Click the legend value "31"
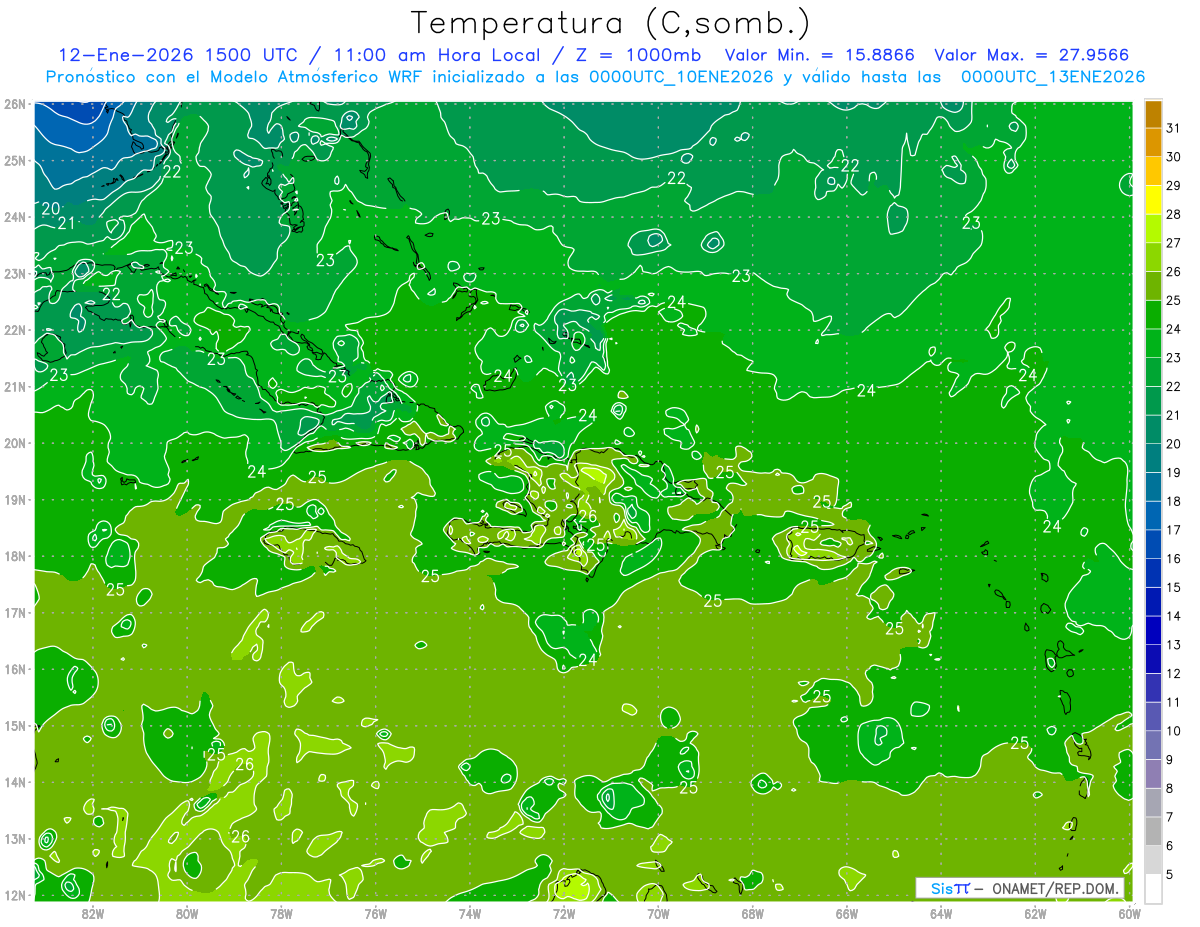 [1173, 128]
